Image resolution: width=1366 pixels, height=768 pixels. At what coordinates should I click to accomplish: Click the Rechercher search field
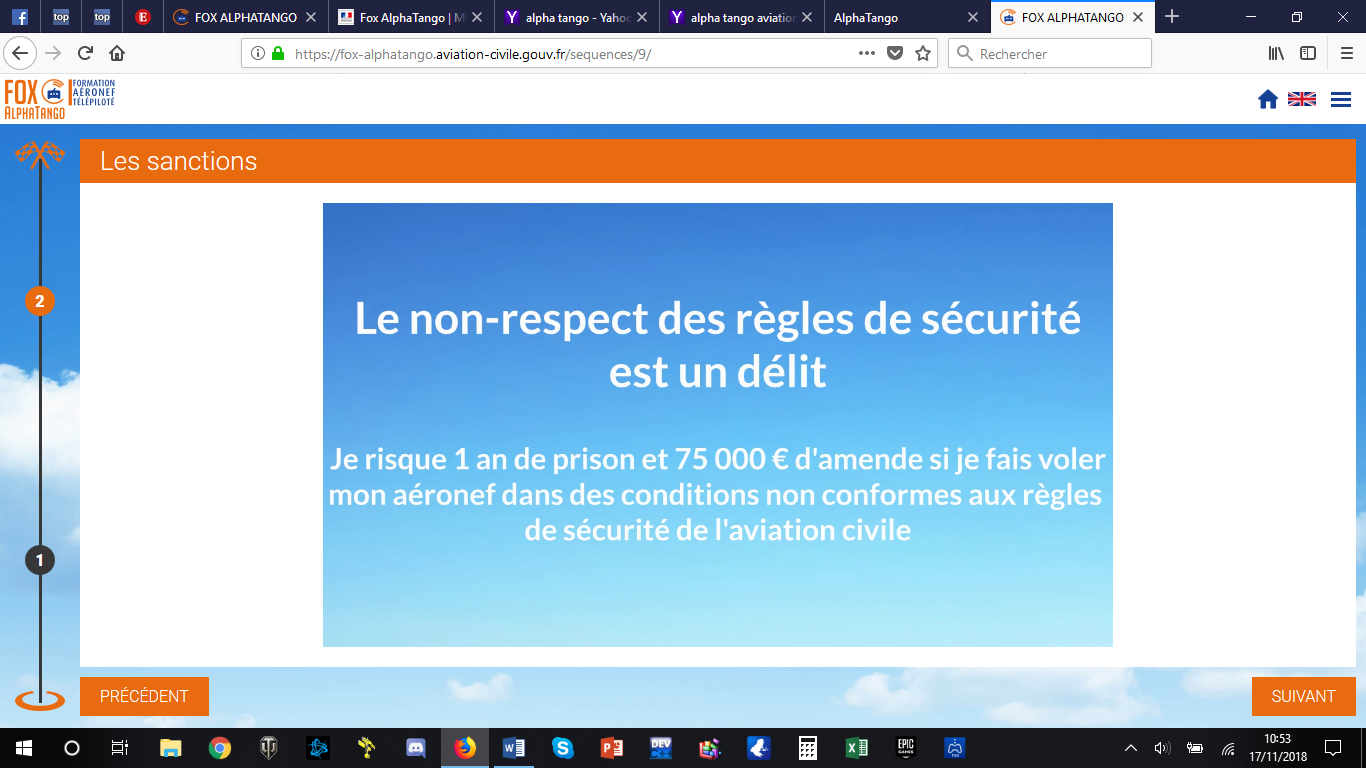click(x=1050, y=54)
